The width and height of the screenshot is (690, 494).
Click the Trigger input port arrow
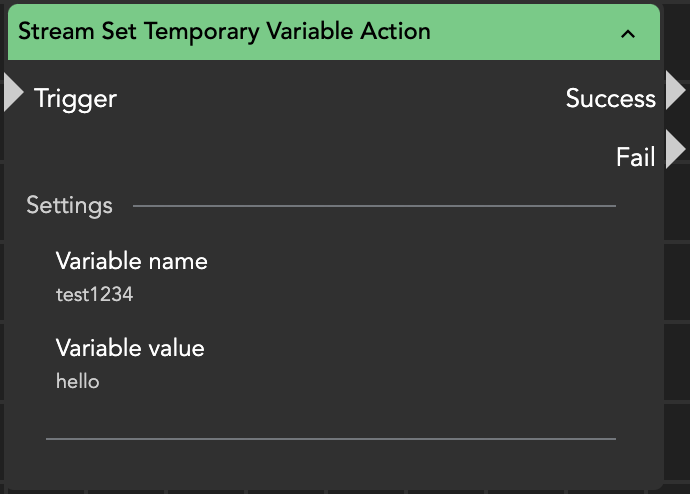click(x=13, y=93)
